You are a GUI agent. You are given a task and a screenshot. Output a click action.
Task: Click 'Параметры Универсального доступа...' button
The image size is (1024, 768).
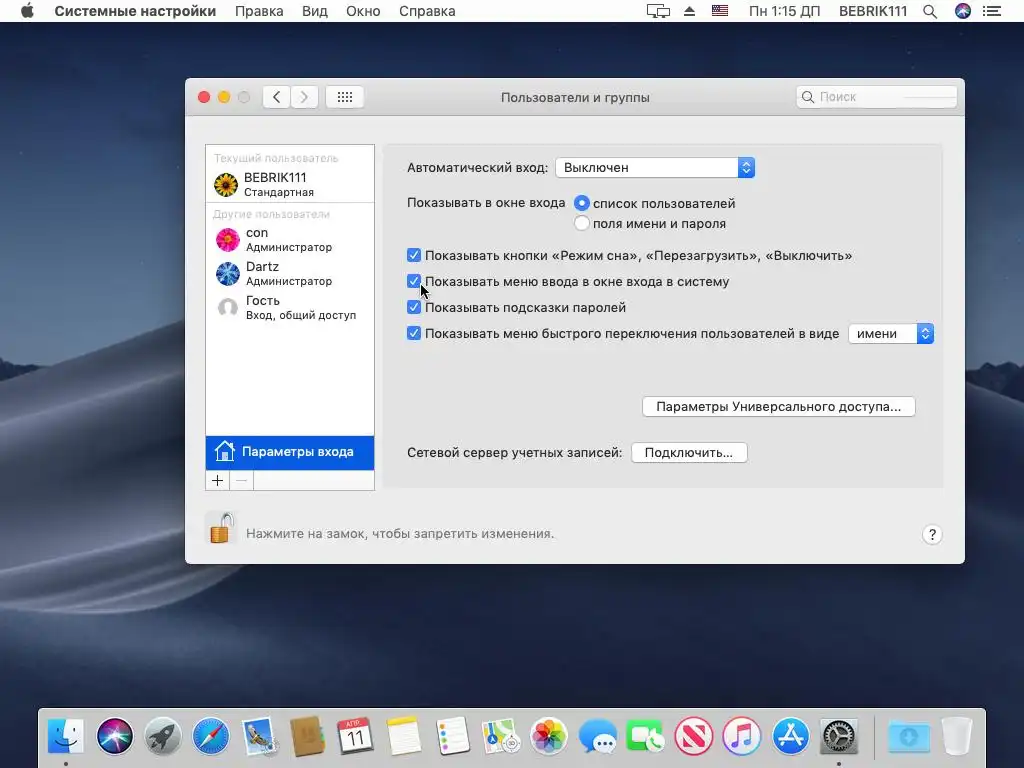(778, 407)
